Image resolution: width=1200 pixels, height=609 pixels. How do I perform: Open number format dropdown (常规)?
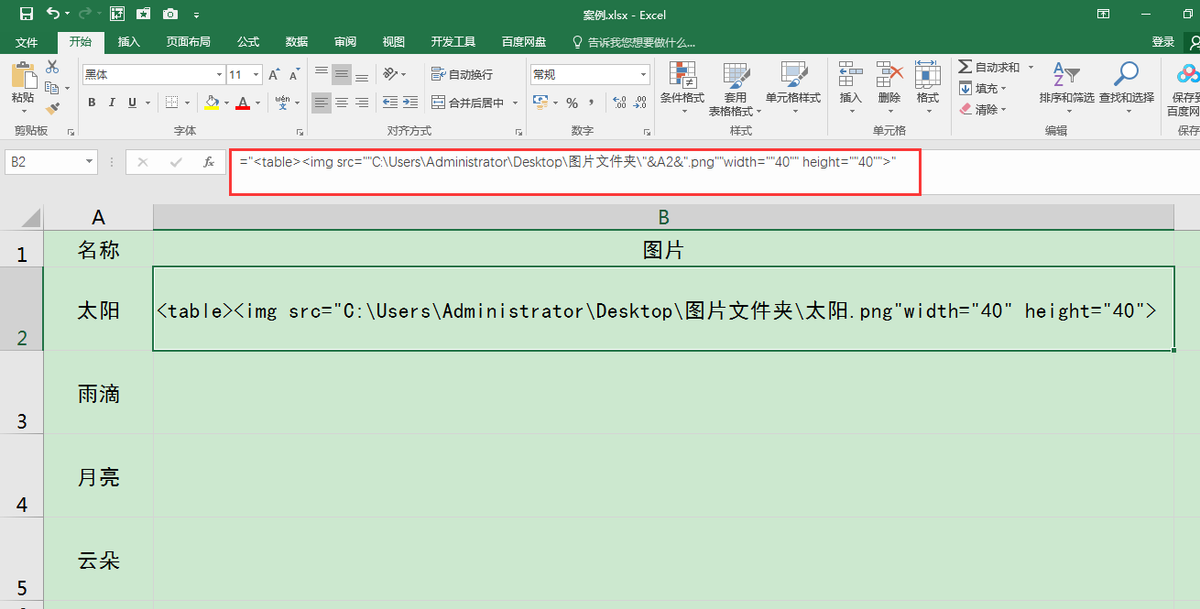coord(643,75)
